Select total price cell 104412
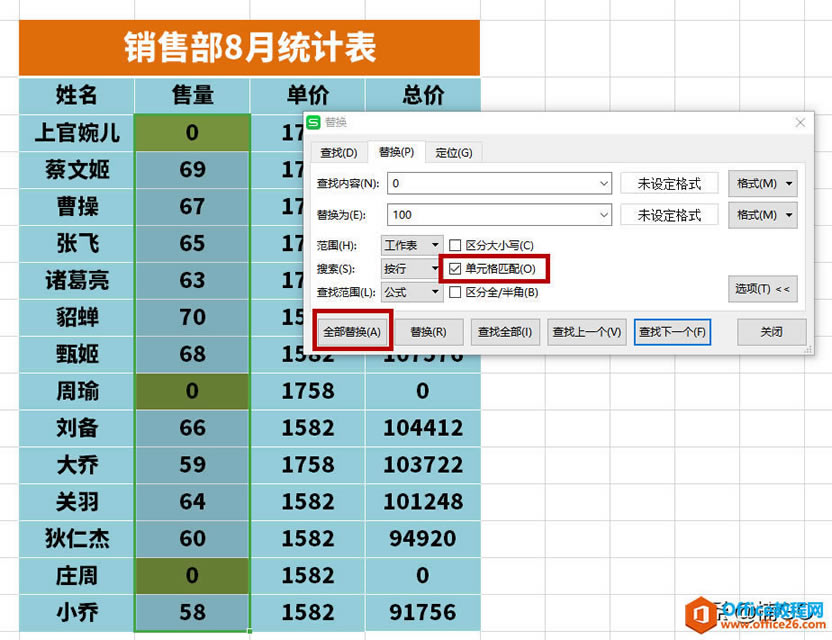The image size is (832, 640). click(x=423, y=428)
